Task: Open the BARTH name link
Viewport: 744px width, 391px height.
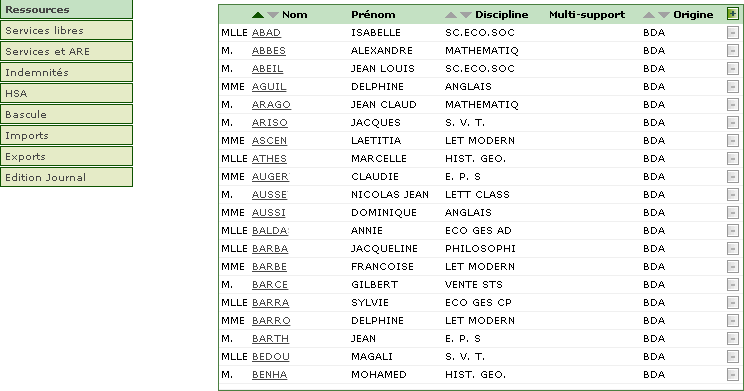Action: pyautogui.click(x=270, y=339)
